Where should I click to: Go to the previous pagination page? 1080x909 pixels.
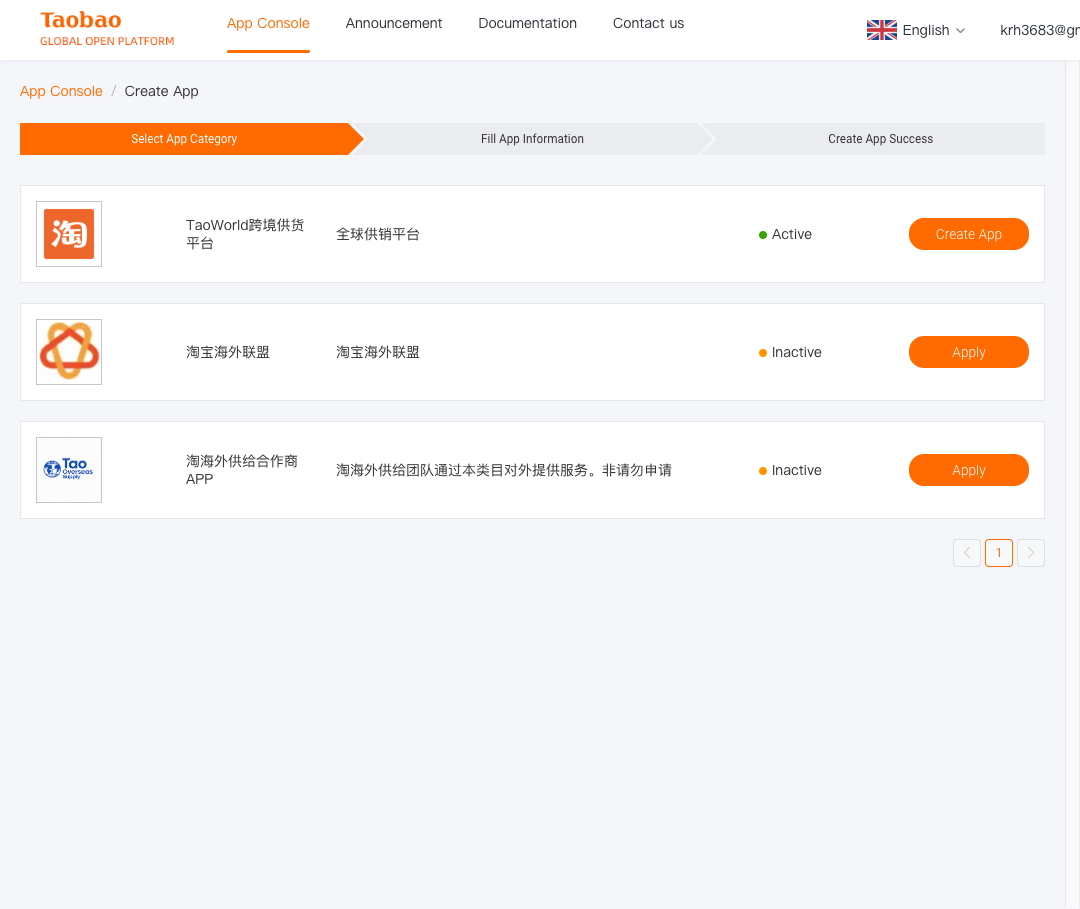967,553
